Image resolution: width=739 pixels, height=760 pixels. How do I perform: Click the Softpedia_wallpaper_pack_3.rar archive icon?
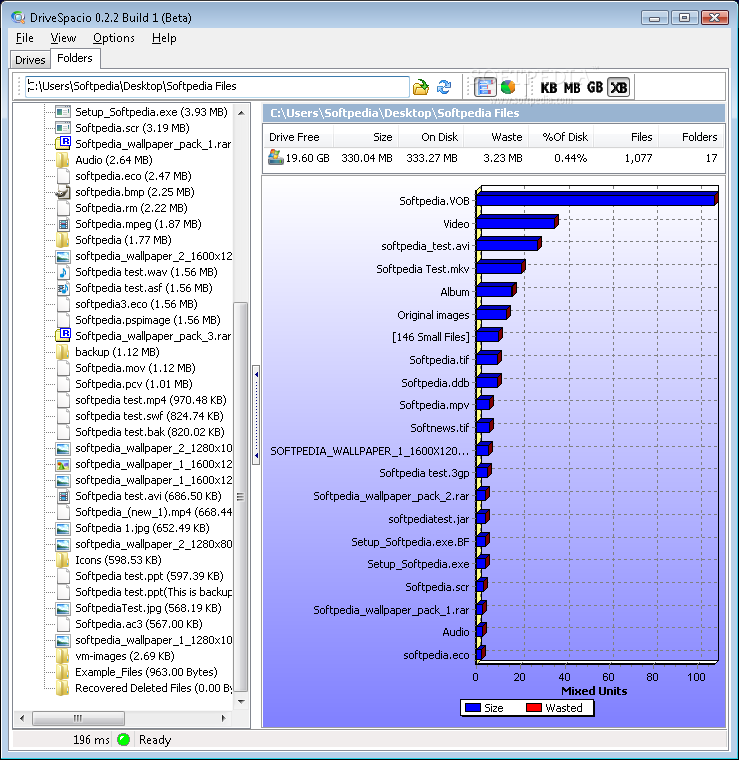tap(63, 335)
